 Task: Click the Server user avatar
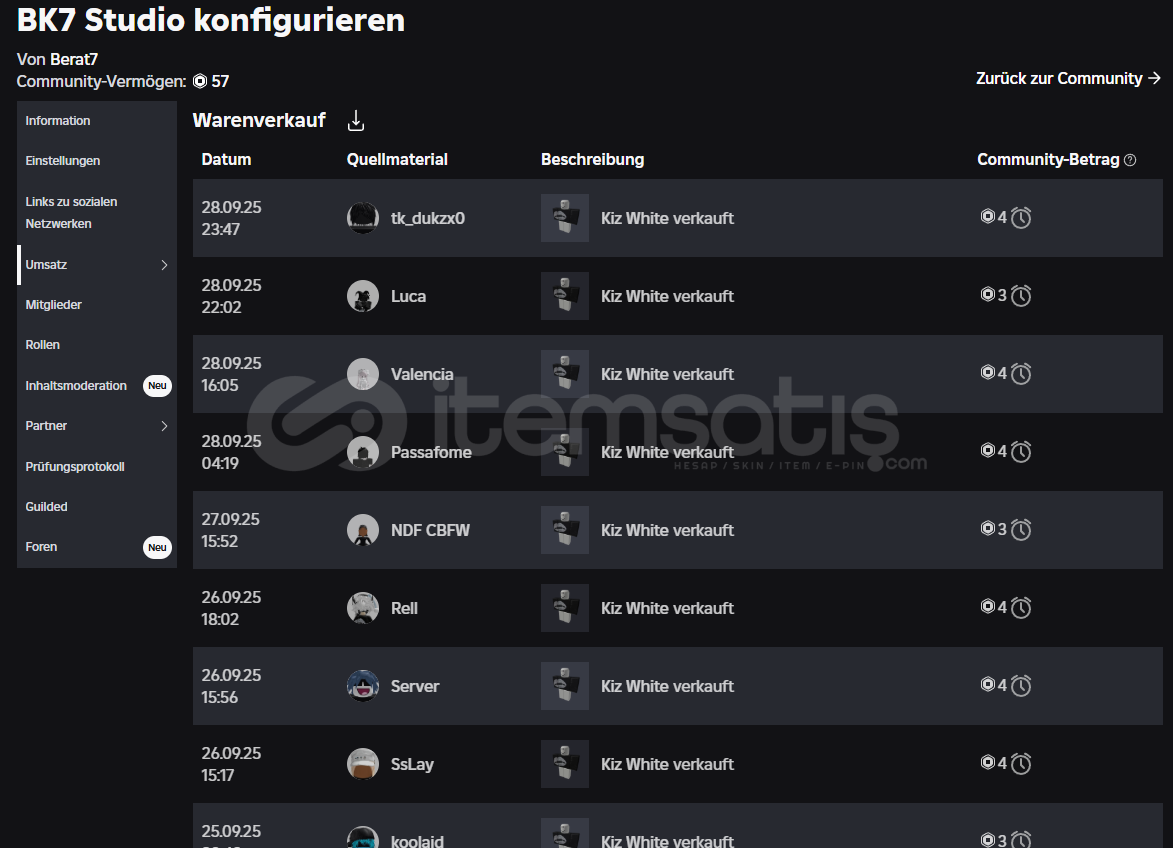tap(363, 686)
